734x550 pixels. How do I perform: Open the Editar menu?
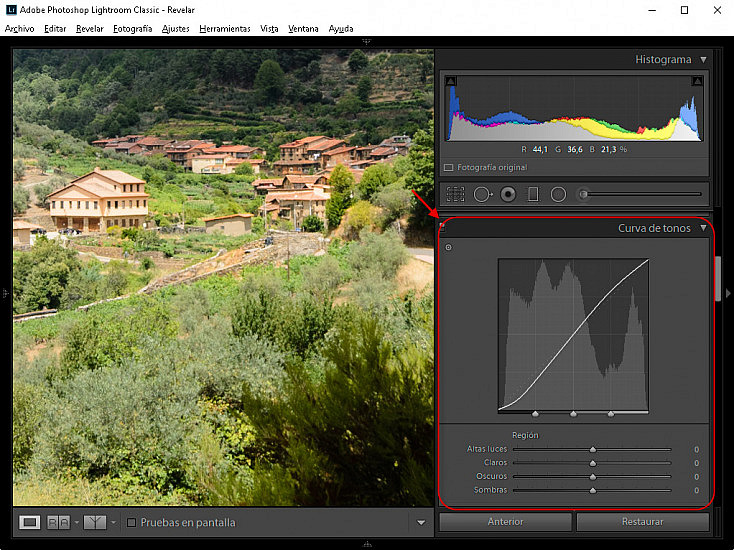[x=55, y=29]
